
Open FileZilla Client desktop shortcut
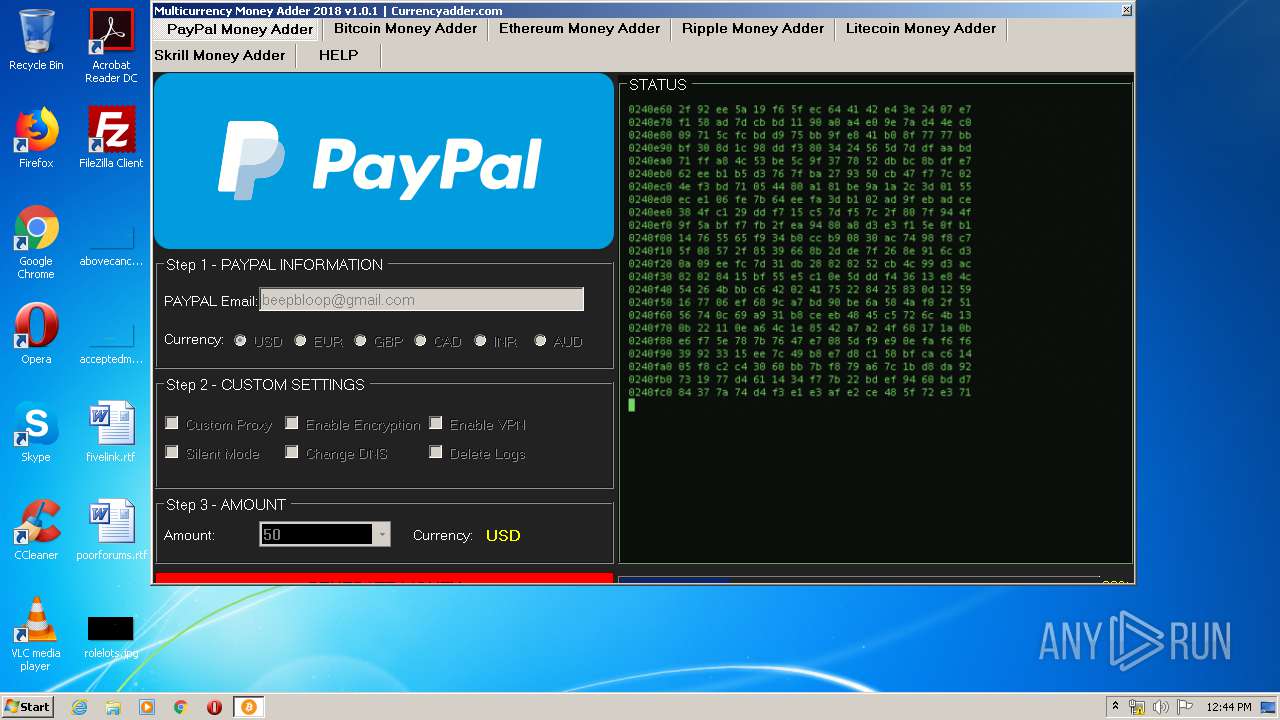[x=111, y=138]
